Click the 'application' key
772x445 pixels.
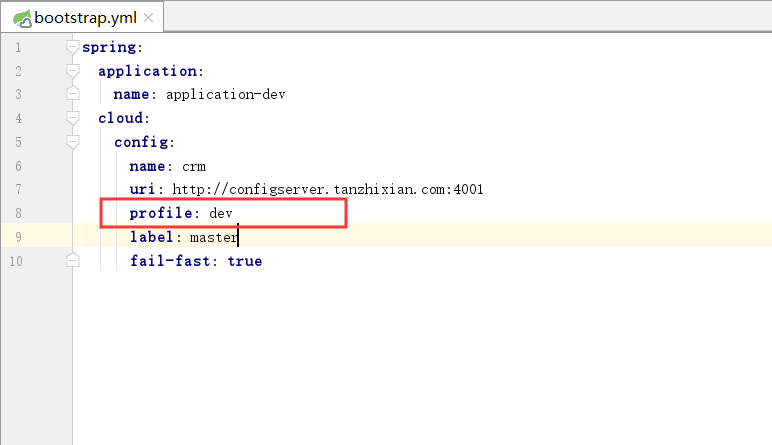[147, 71]
